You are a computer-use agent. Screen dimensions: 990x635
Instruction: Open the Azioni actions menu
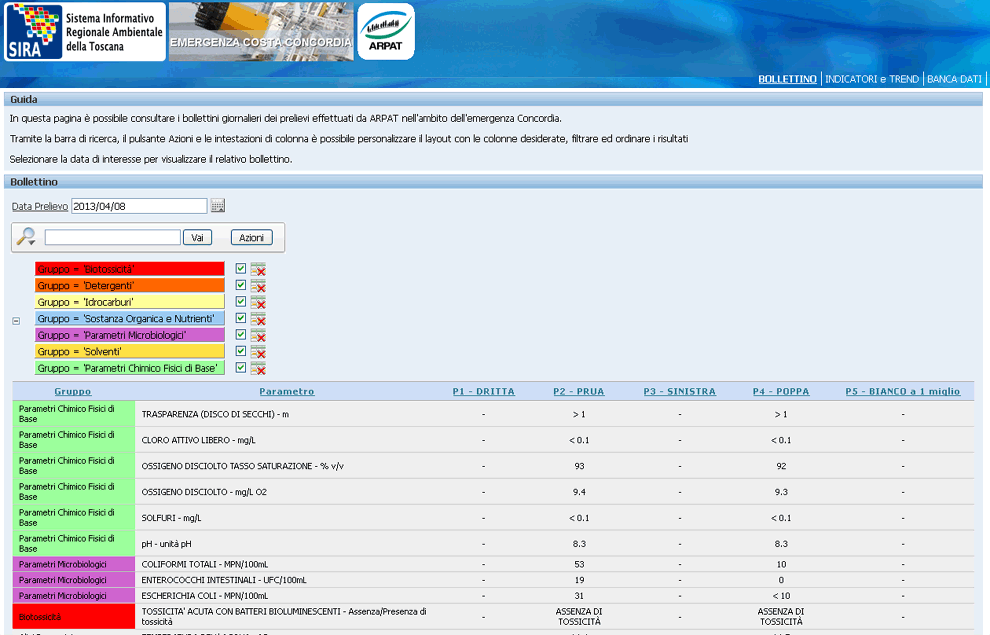251,238
